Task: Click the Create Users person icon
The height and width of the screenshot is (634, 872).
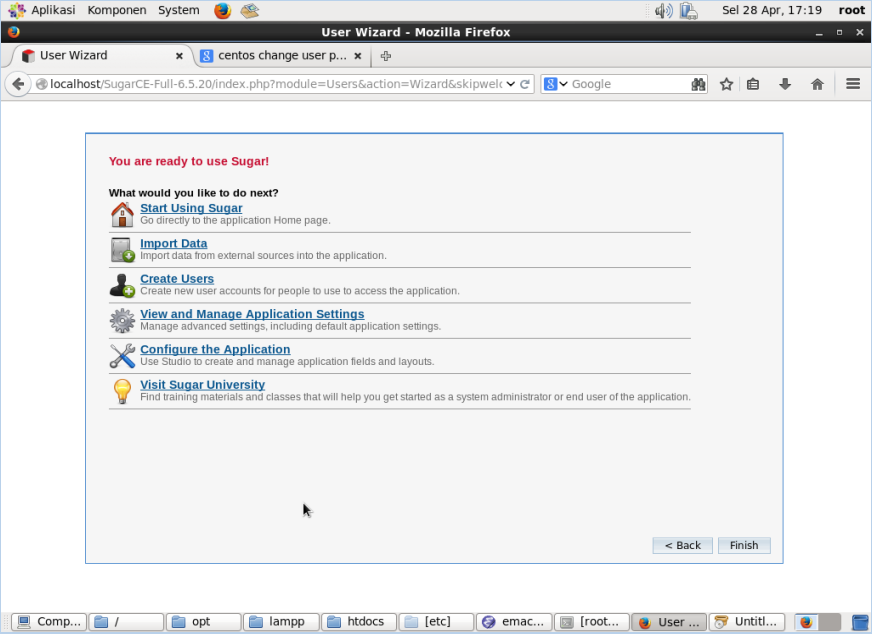Action: click(122, 285)
